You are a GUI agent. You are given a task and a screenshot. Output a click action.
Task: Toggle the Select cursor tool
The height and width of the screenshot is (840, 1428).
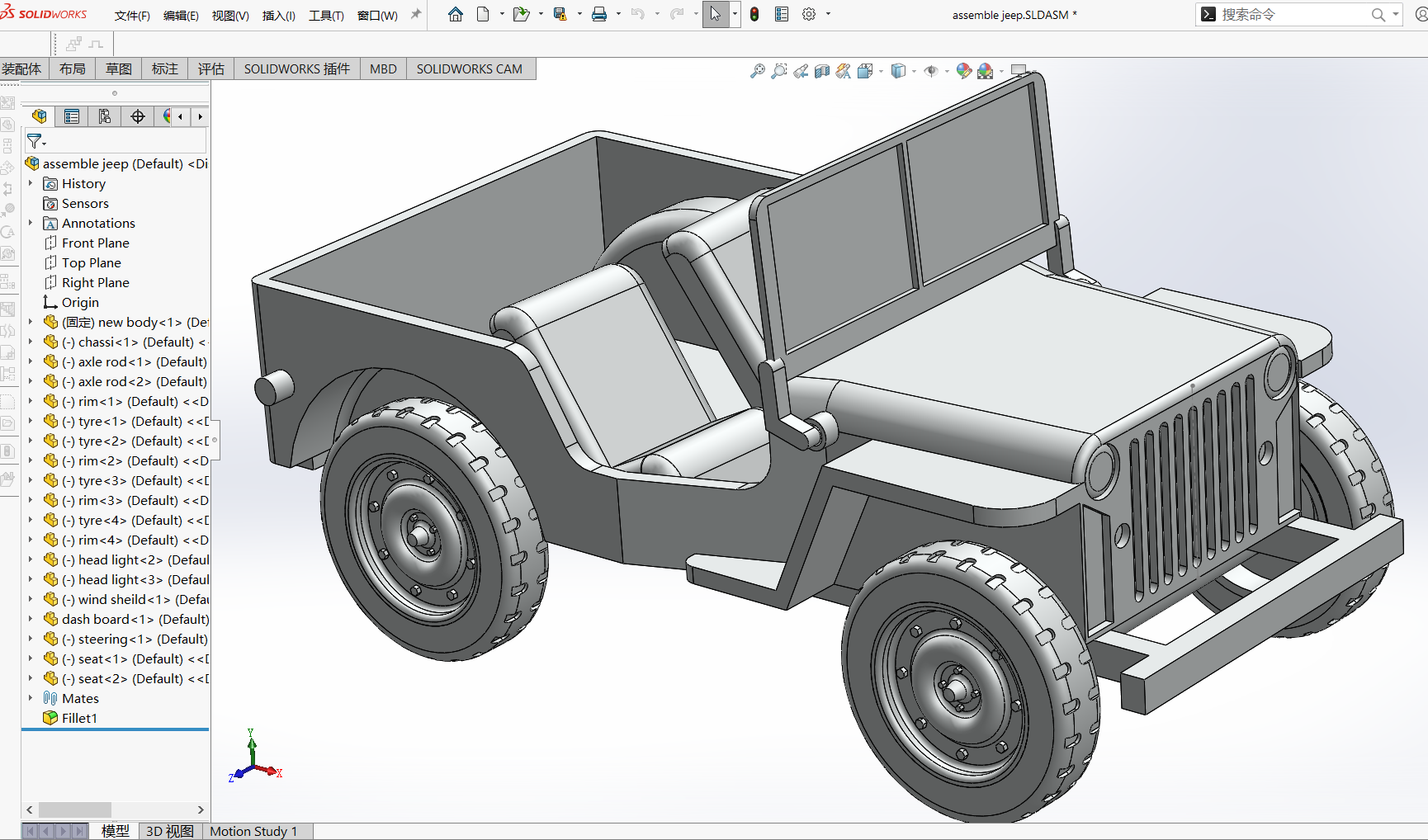[x=715, y=14]
